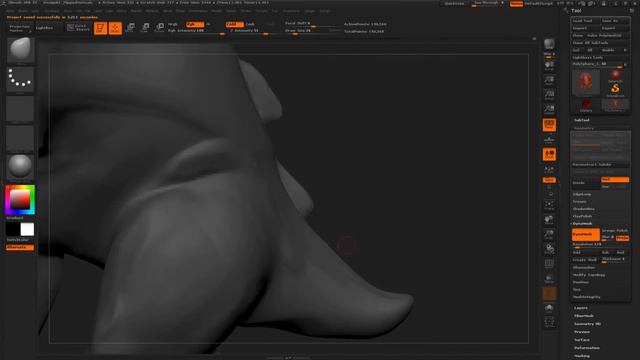
Task: Open the Material menu
Action: click(x=151, y=11)
